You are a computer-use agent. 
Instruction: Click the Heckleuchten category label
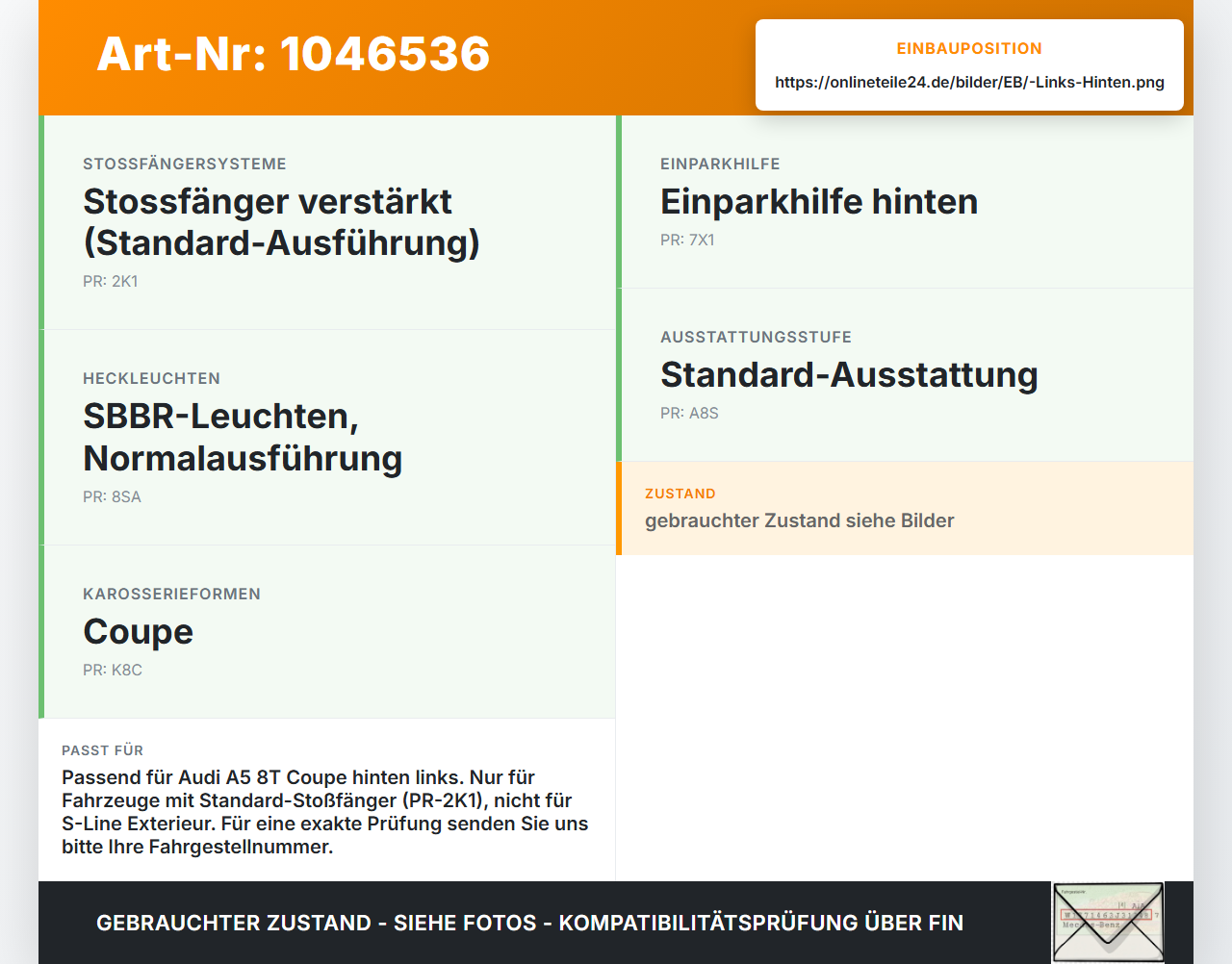point(151,379)
